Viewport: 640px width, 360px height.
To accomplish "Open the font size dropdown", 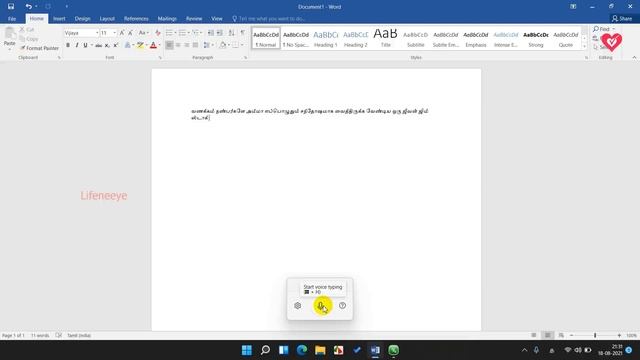I will tap(114, 33).
